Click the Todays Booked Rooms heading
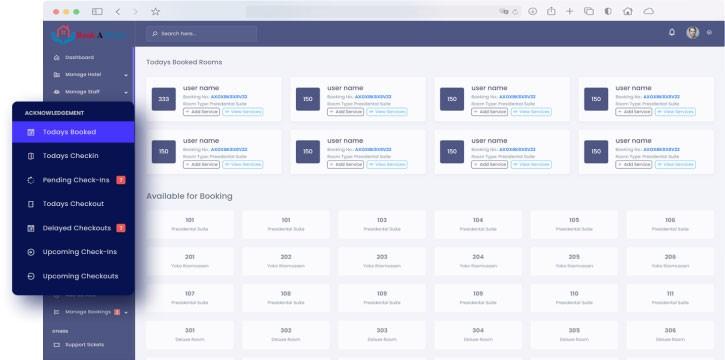The height and width of the screenshot is (360, 725). pos(184,62)
